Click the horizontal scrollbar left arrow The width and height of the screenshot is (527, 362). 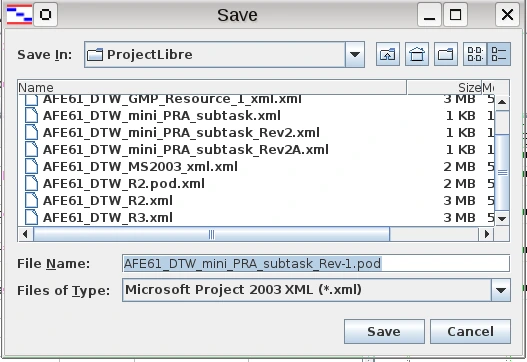pos(25,234)
